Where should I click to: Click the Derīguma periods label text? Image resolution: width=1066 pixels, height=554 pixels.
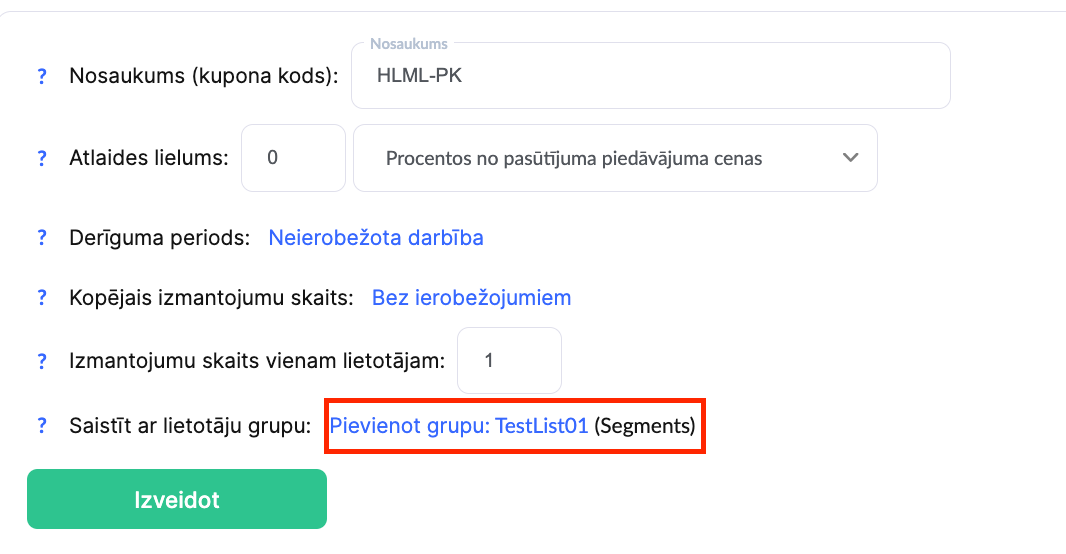click(x=158, y=238)
